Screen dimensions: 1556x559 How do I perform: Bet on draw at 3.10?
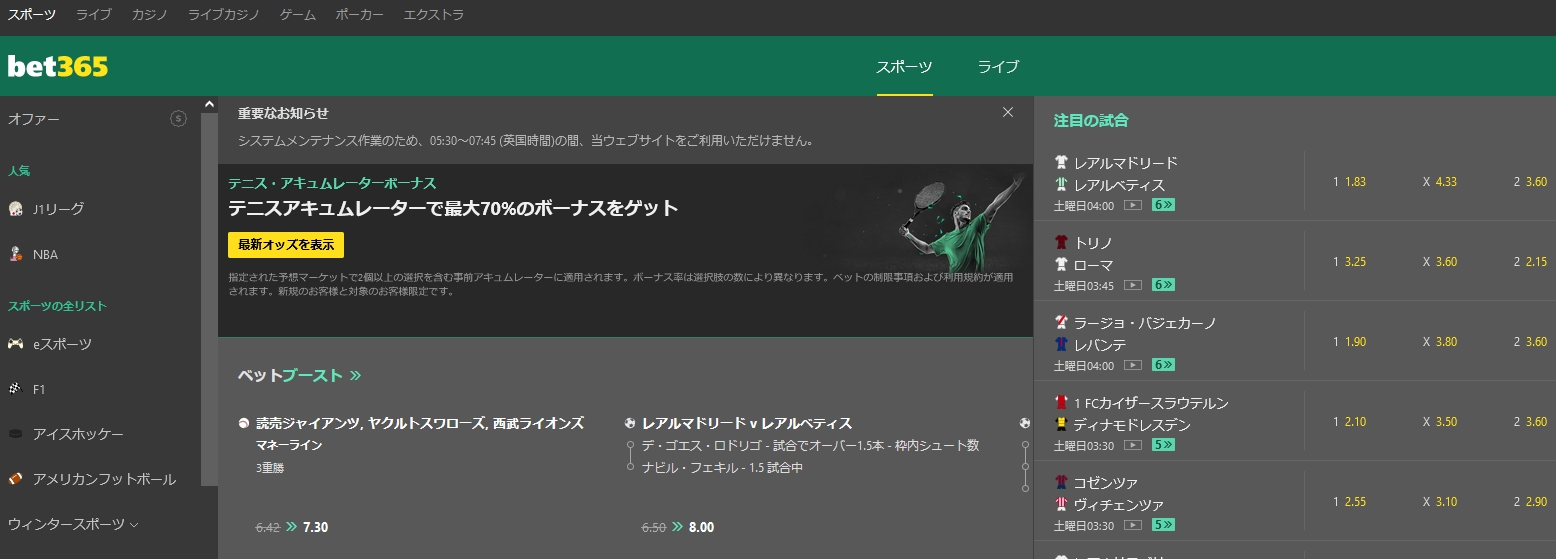coord(1440,502)
